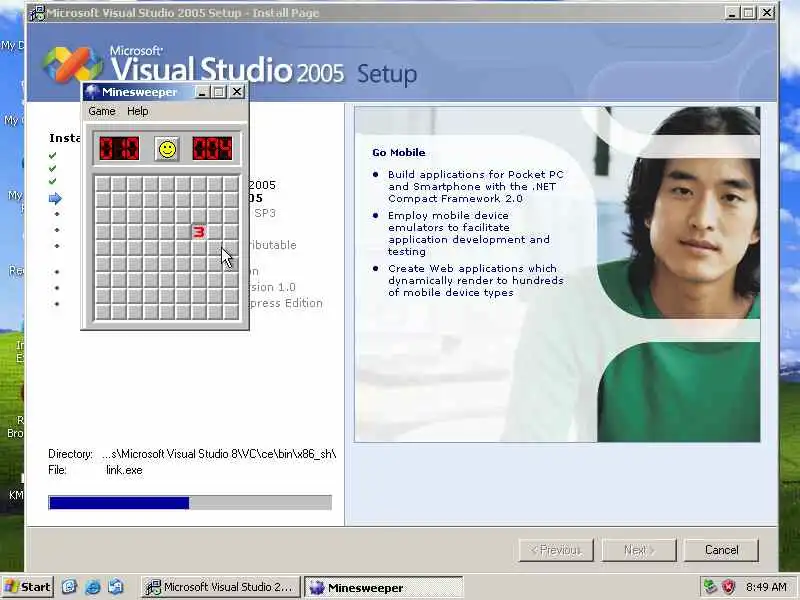The width and height of the screenshot is (800, 600).
Task: Click the greyed-out Previous button in Setup
Action: tap(556, 550)
